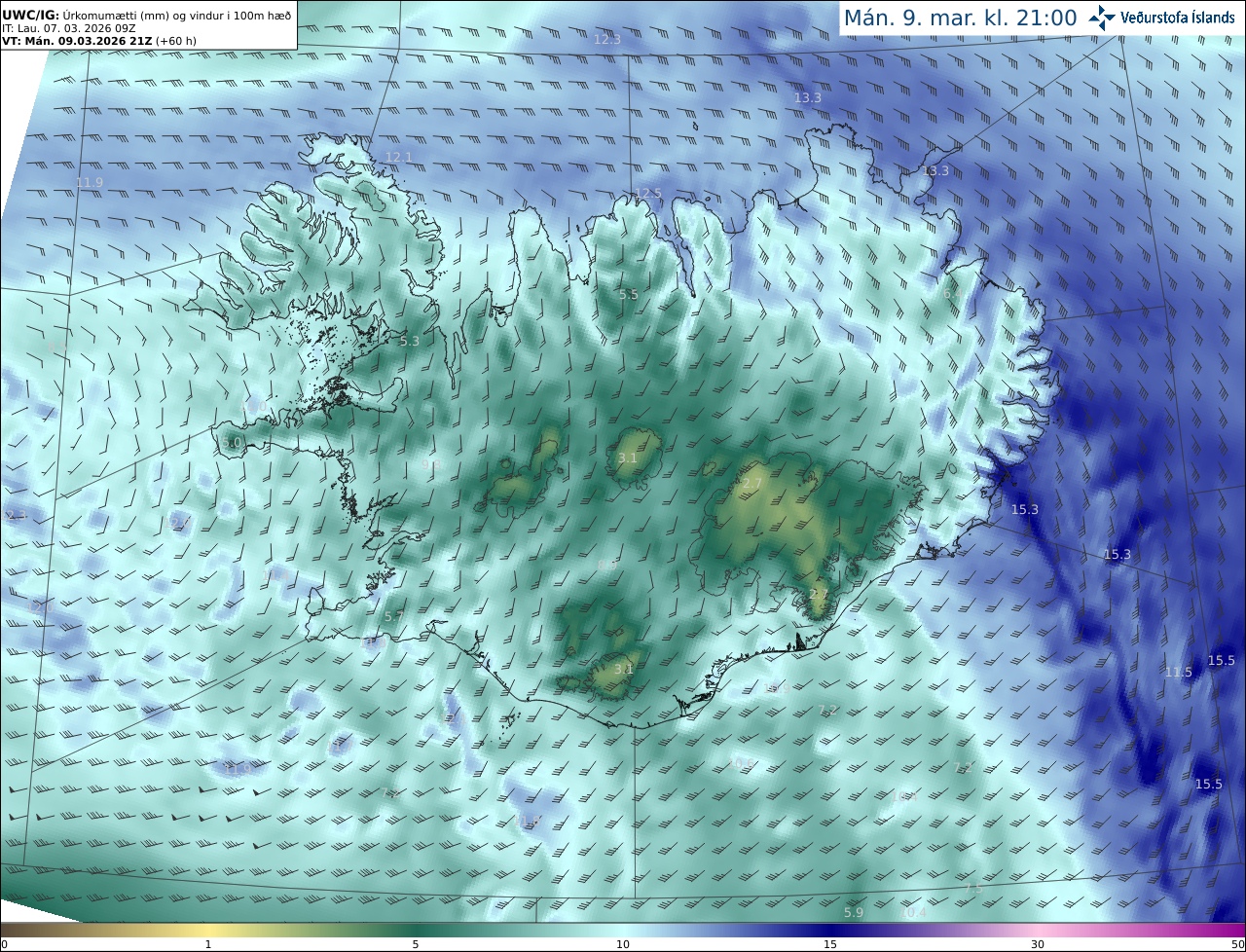The image size is (1246, 952).
Task: Select the 'Mán. 9. mar. kl. 21:00' time label
Action: (960, 18)
